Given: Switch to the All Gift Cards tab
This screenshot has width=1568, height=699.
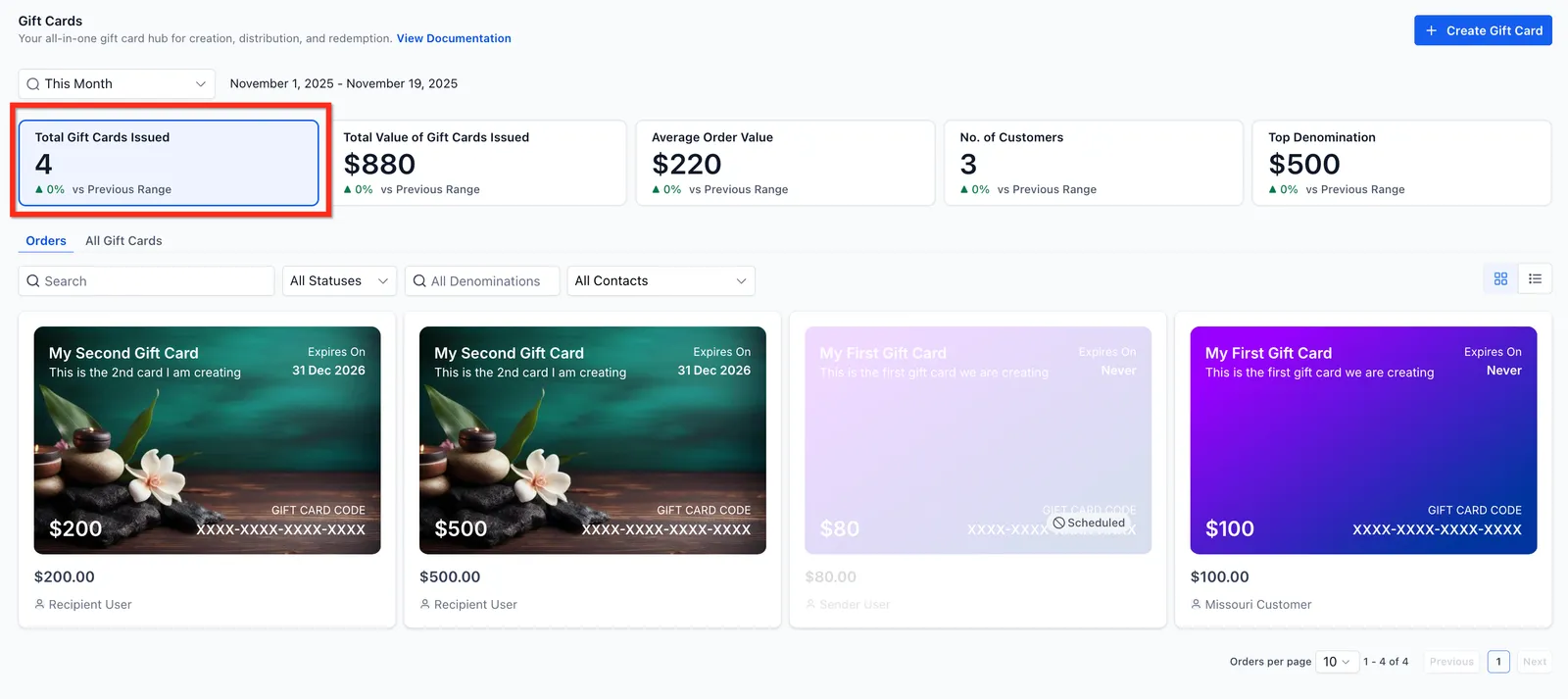Looking at the screenshot, I should [x=123, y=241].
